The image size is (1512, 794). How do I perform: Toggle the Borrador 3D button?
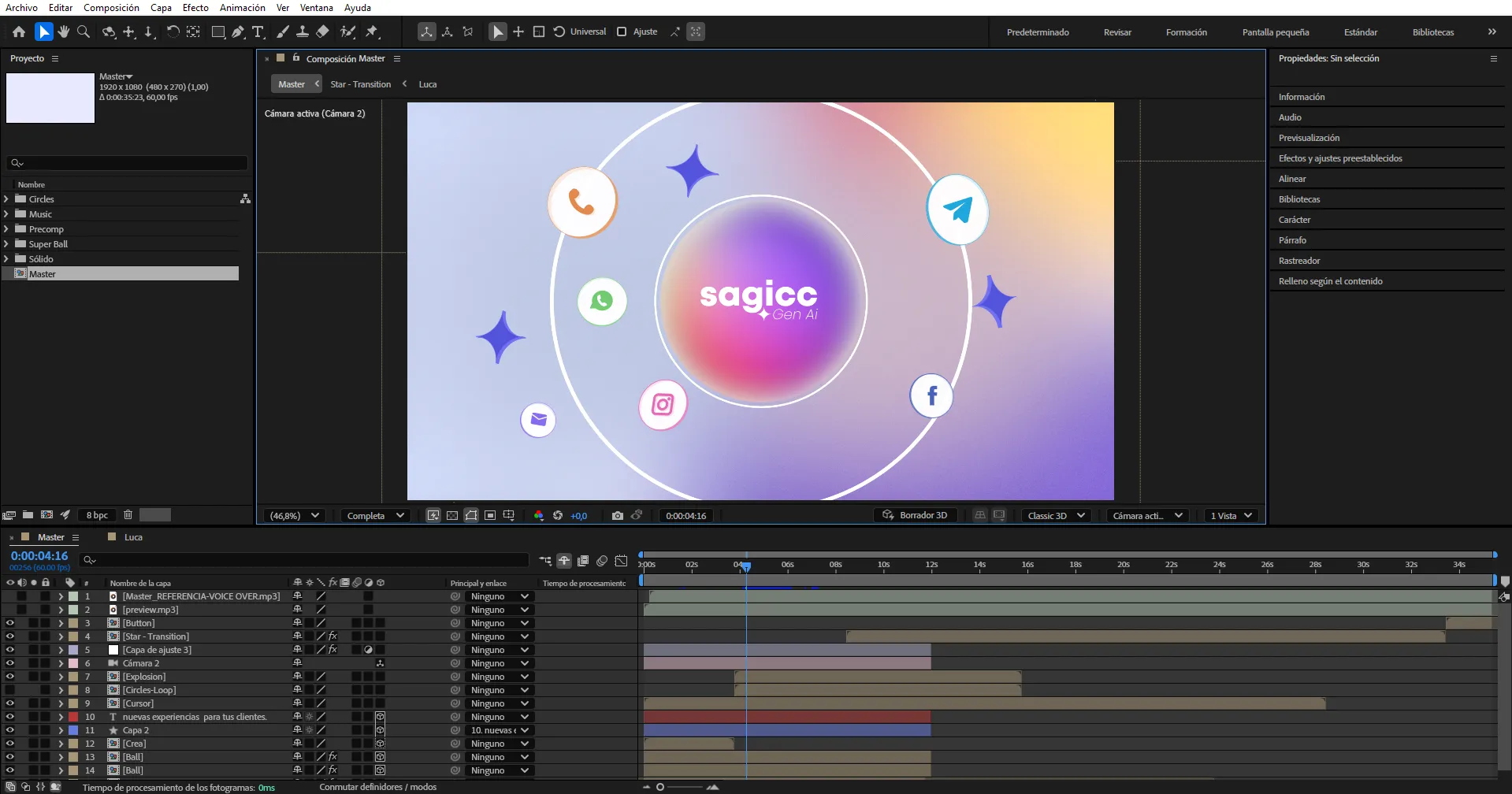(915, 515)
